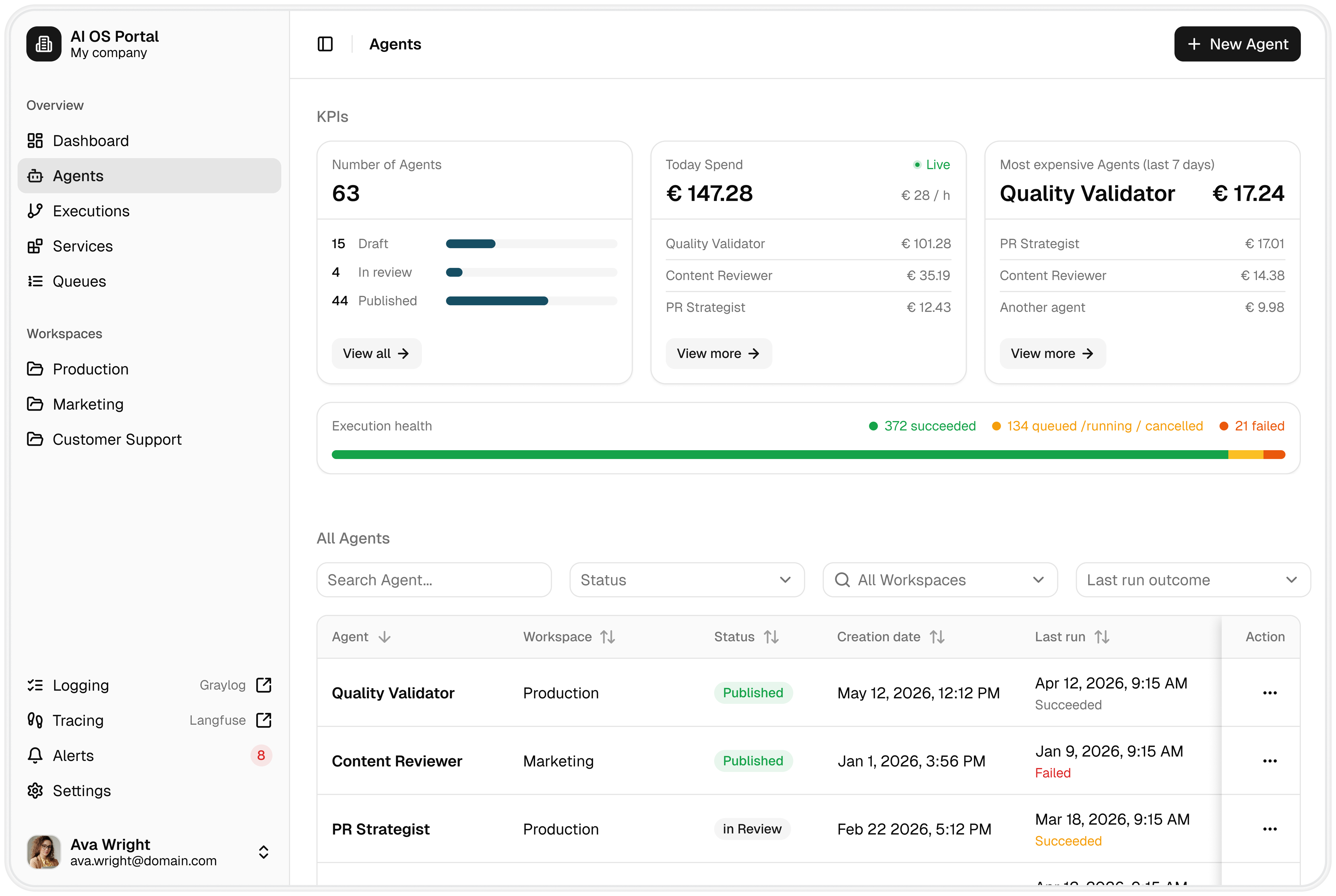
Task: Click the AI OS Portal logo icon
Action: [x=44, y=44]
